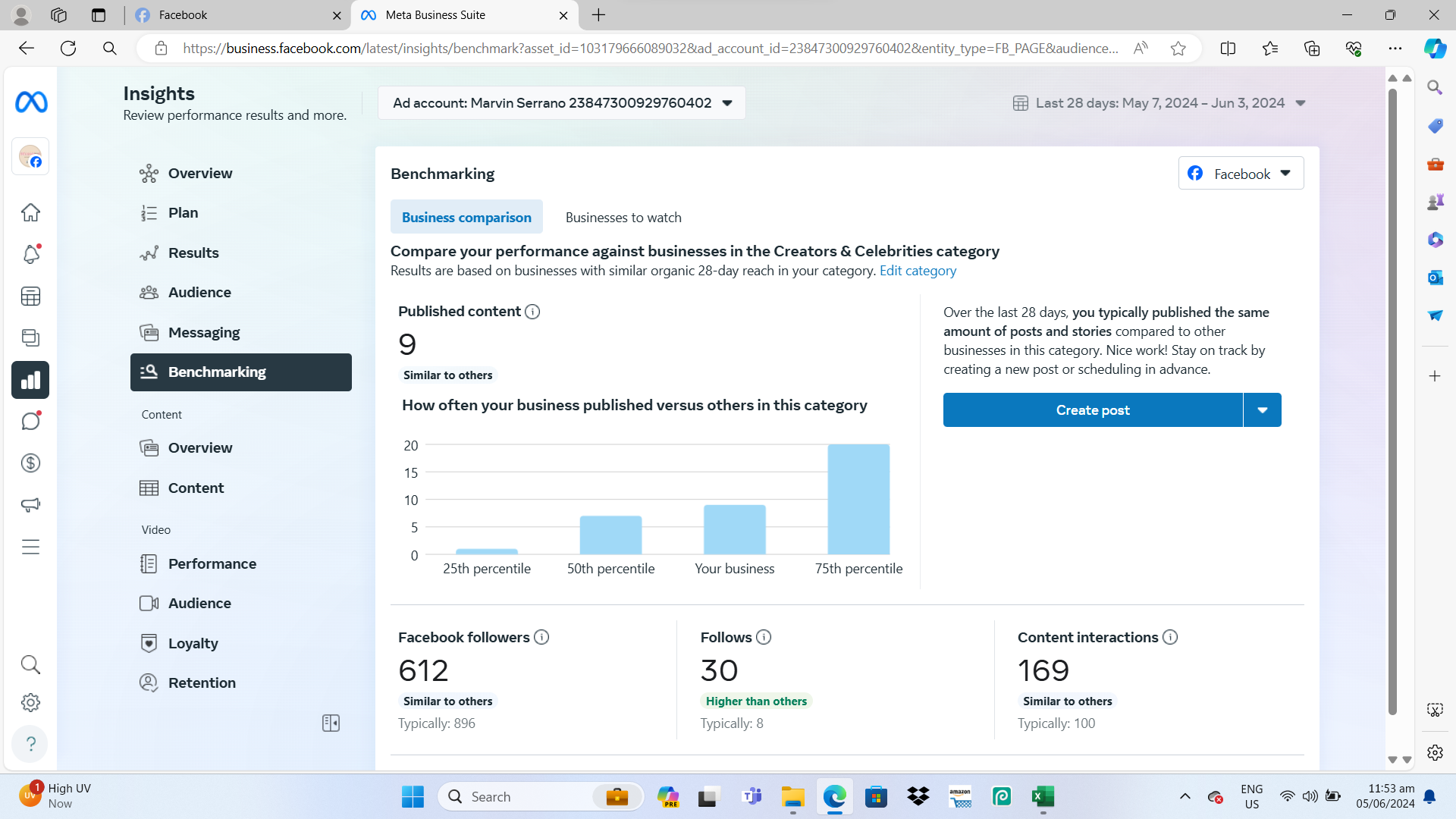Open Ad account selector dropdown

[x=561, y=103]
